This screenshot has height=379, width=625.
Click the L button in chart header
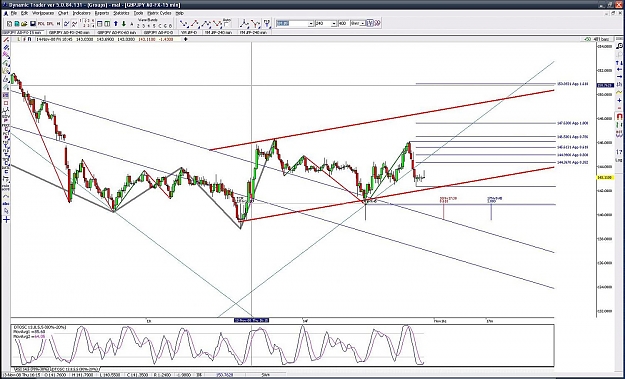pos(18,39)
